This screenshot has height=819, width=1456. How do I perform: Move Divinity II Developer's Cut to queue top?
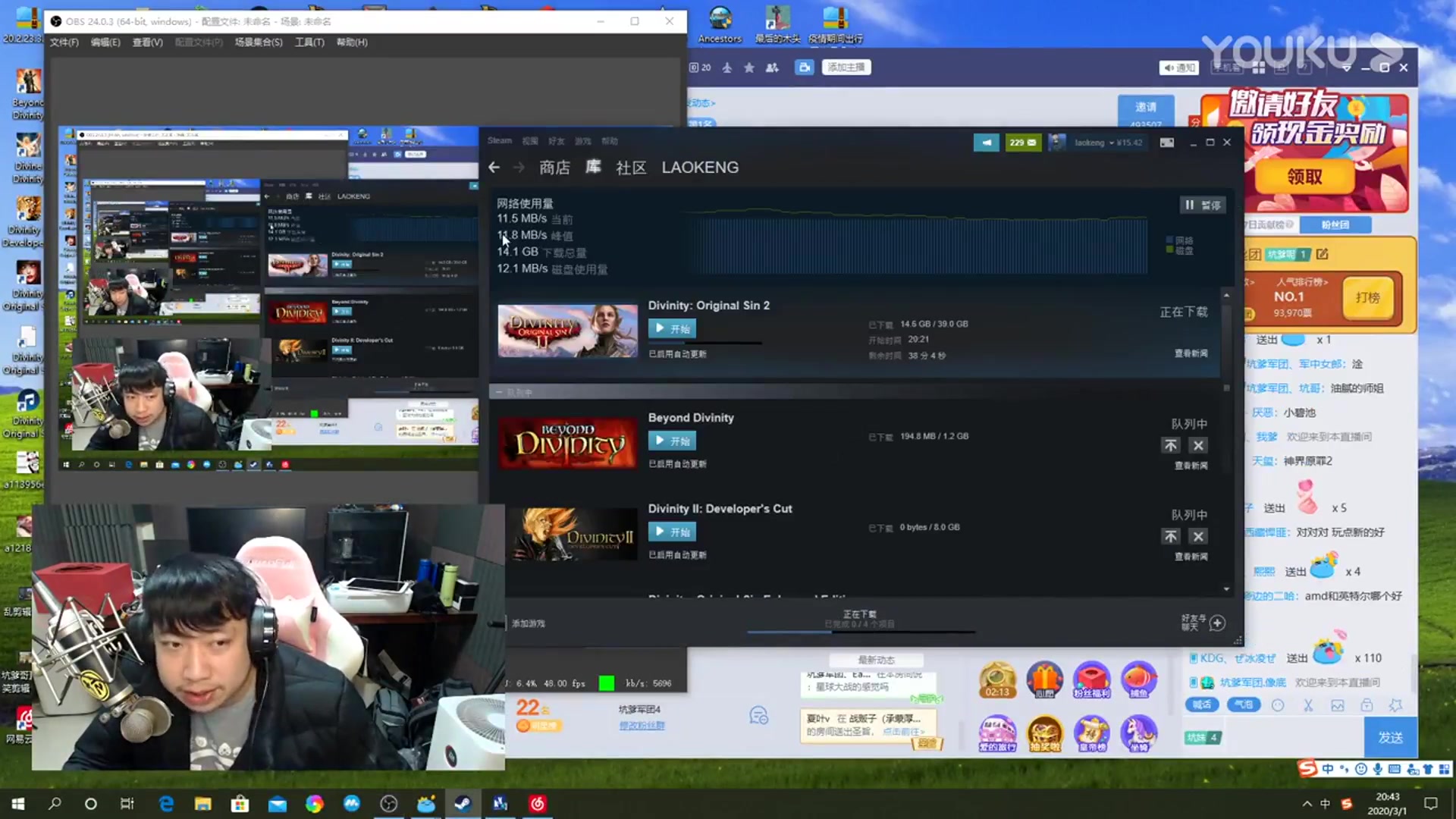pos(1171,536)
